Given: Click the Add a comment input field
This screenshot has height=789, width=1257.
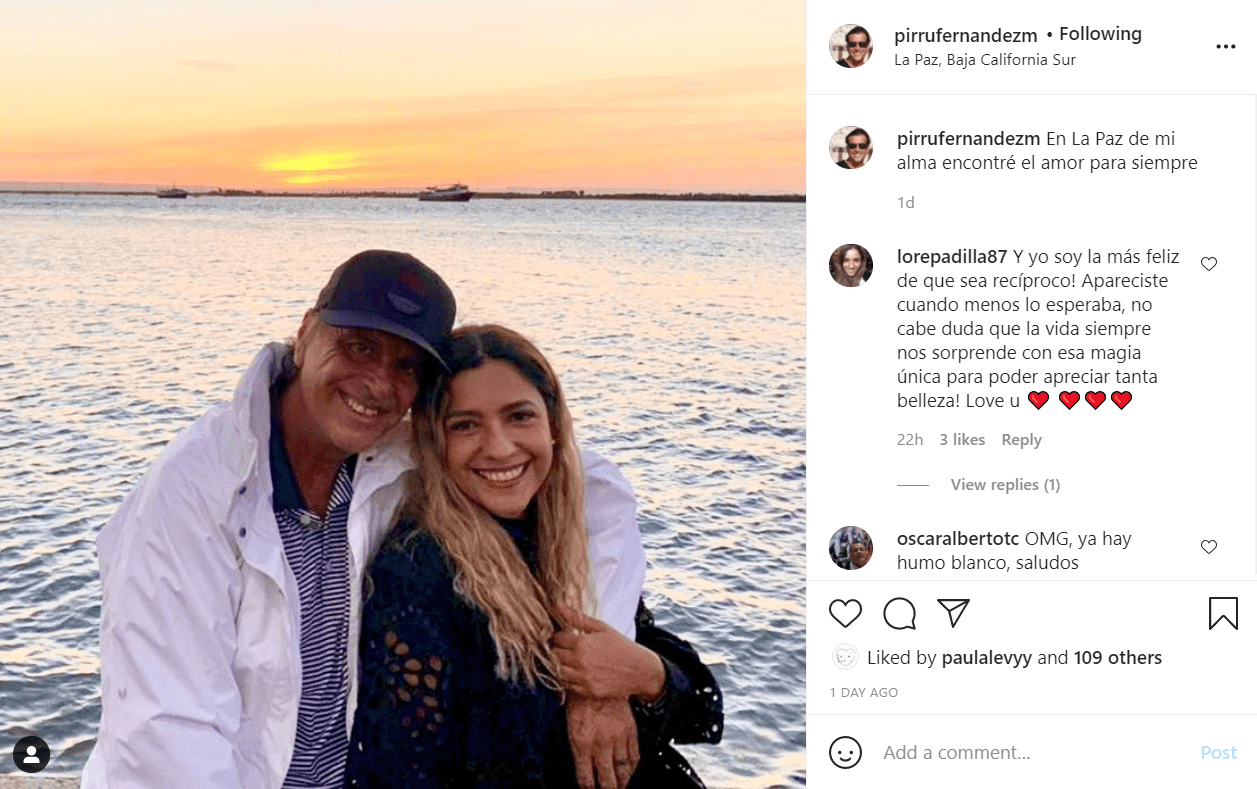Looking at the screenshot, I should [1000, 752].
